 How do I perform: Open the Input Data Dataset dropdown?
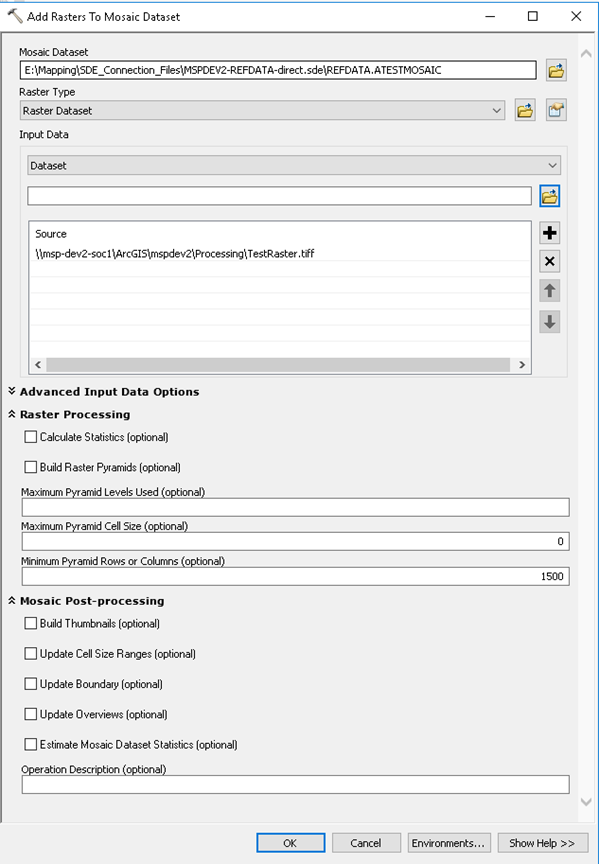coord(294,165)
